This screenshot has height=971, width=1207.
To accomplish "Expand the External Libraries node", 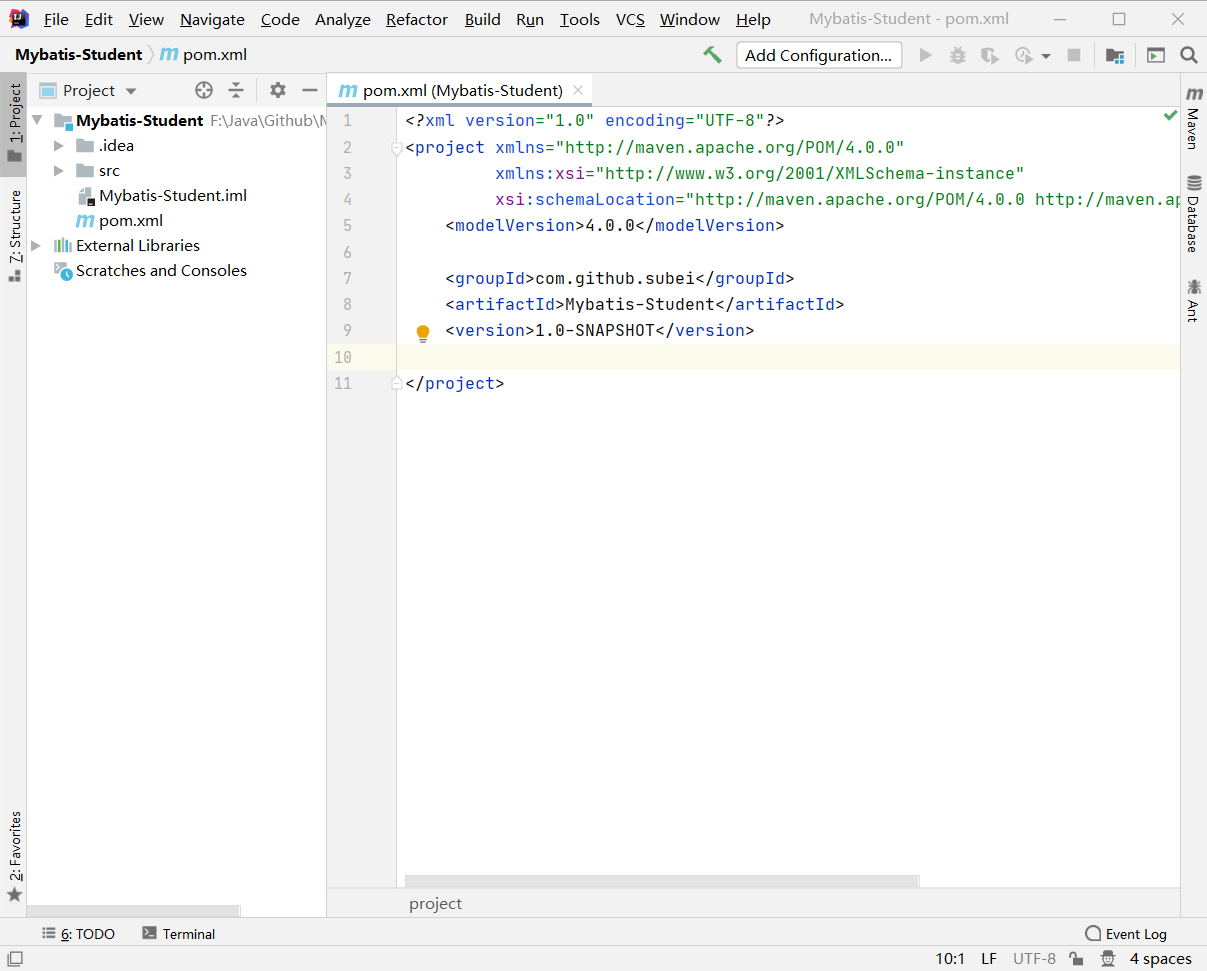I will (37, 246).
